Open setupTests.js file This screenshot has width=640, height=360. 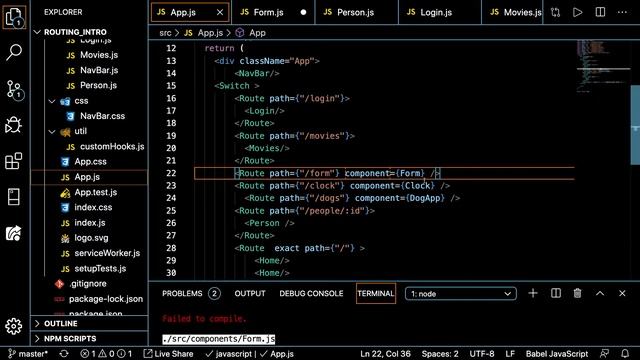pyautogui.click(x=100, y=269)
